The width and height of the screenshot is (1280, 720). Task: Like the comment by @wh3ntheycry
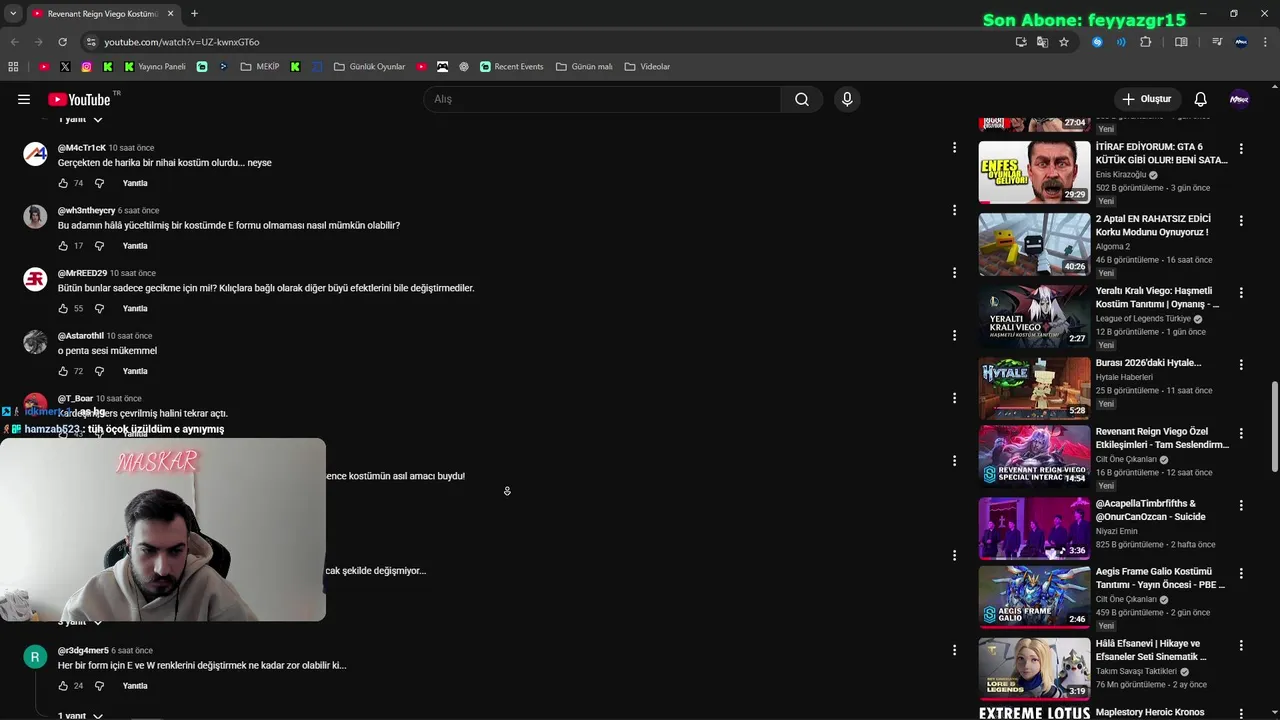click(x=63, y=246)
